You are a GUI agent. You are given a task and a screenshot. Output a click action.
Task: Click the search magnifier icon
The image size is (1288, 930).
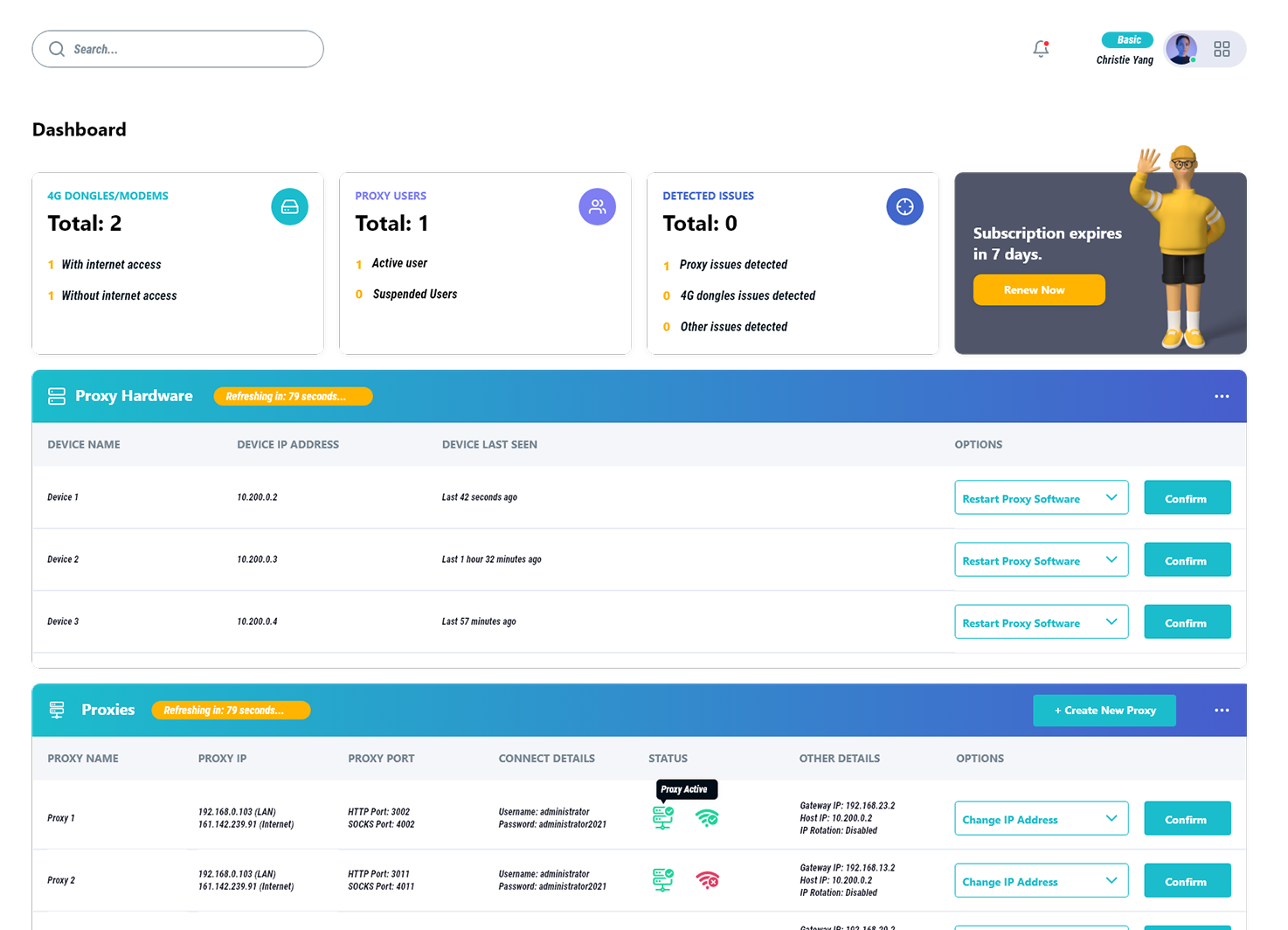(57, 49)
